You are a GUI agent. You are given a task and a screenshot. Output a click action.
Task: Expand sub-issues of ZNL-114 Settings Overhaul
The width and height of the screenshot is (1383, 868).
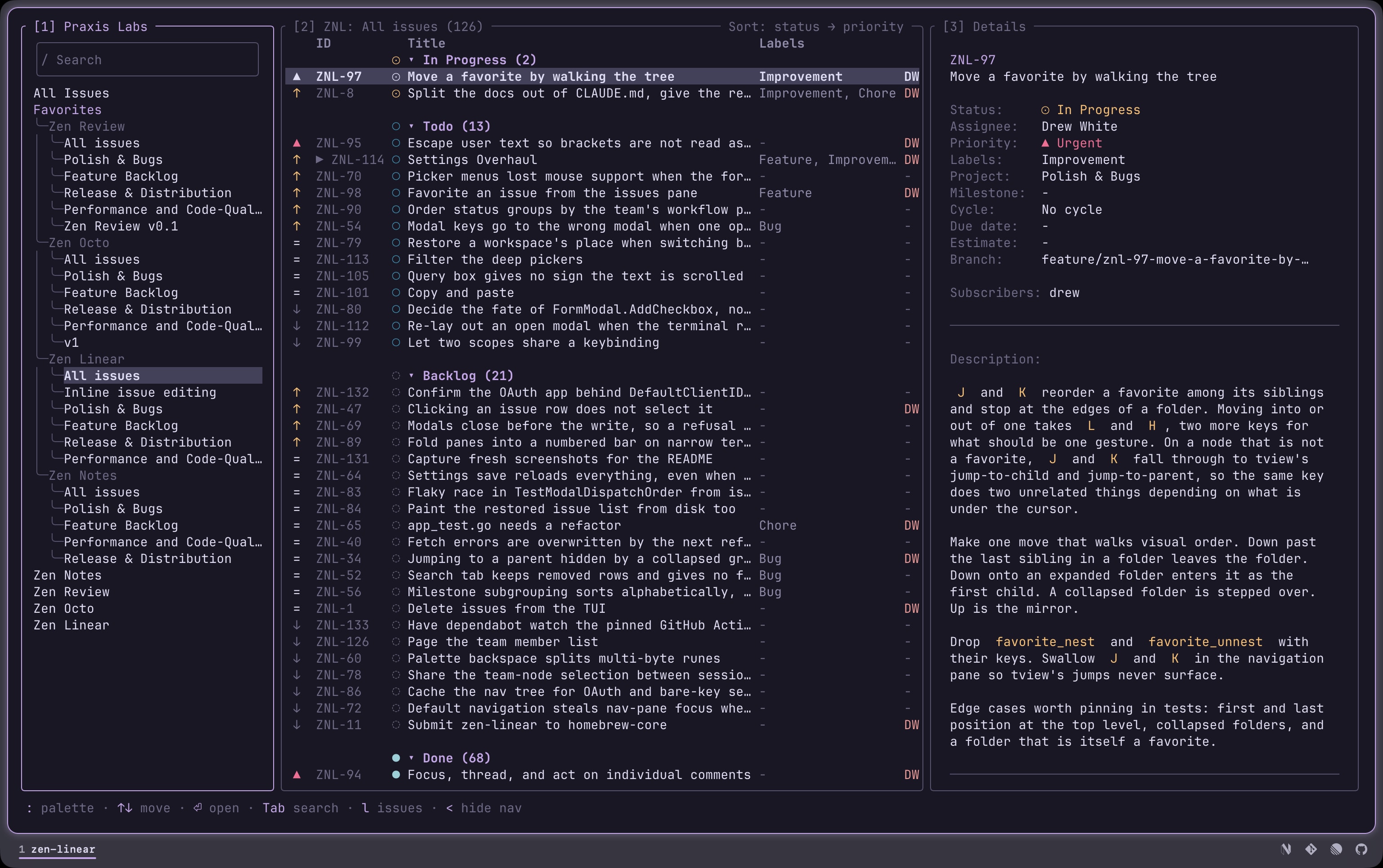[x=320, y=159]
